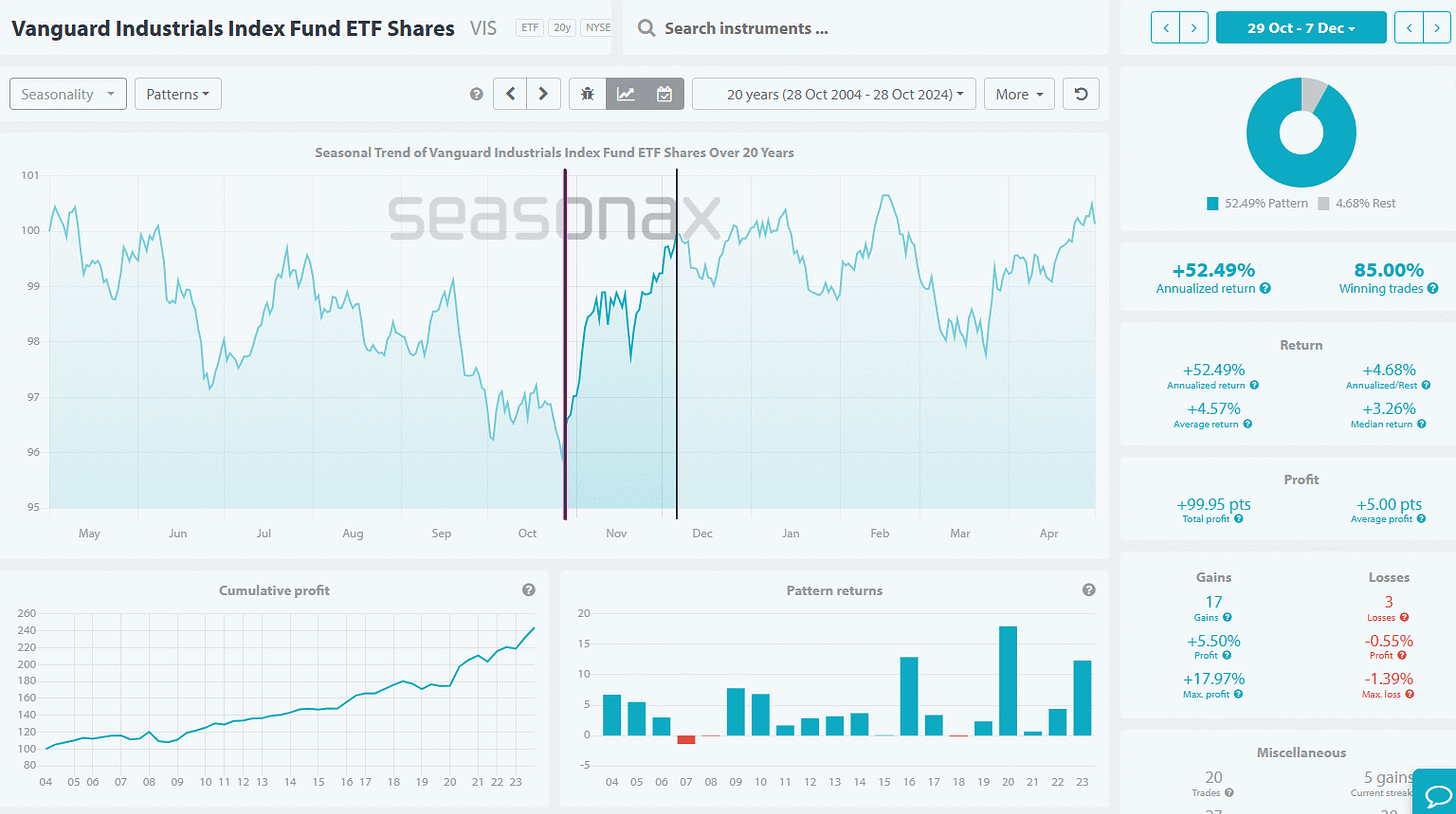Image resolution: width=1456 pixels, height=814 pixels.
Task: Click help icon next to Annualized/Rest
Action: coord(1425,385)
